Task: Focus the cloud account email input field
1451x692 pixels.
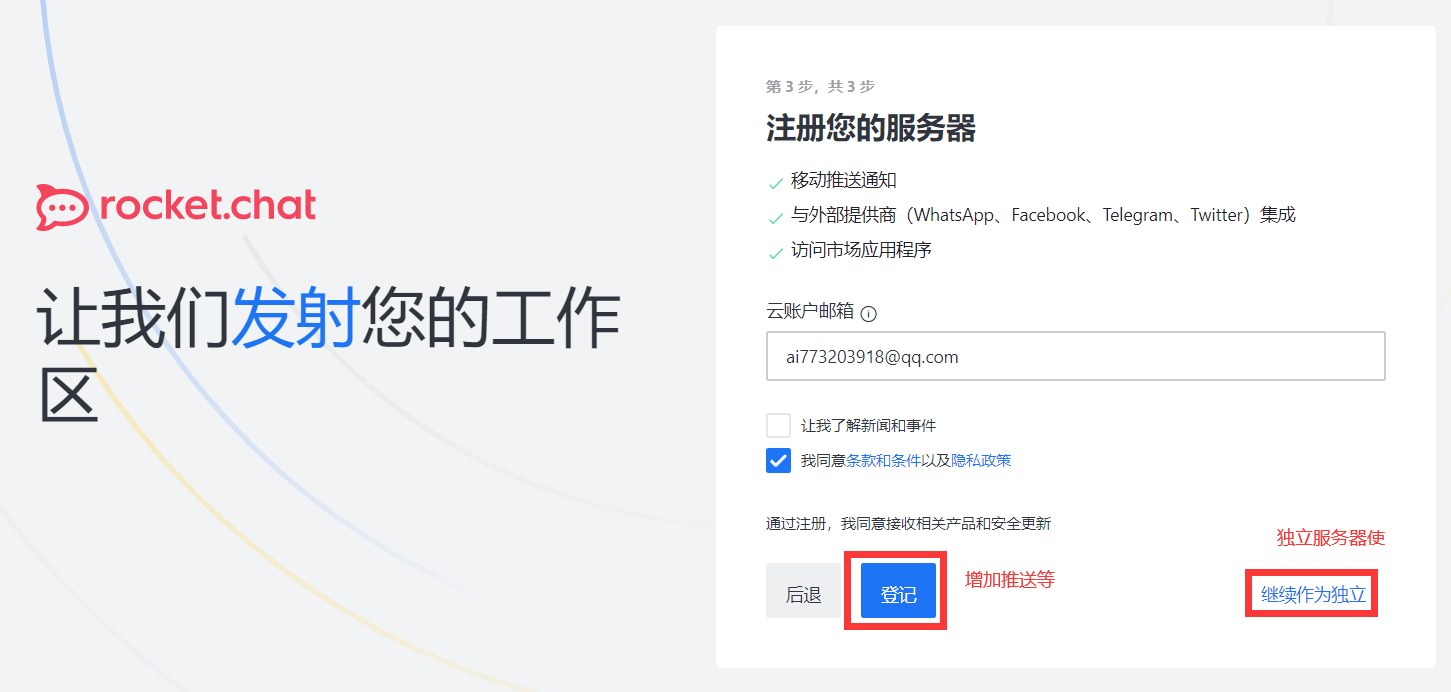Action: [x=1075, y=356]
